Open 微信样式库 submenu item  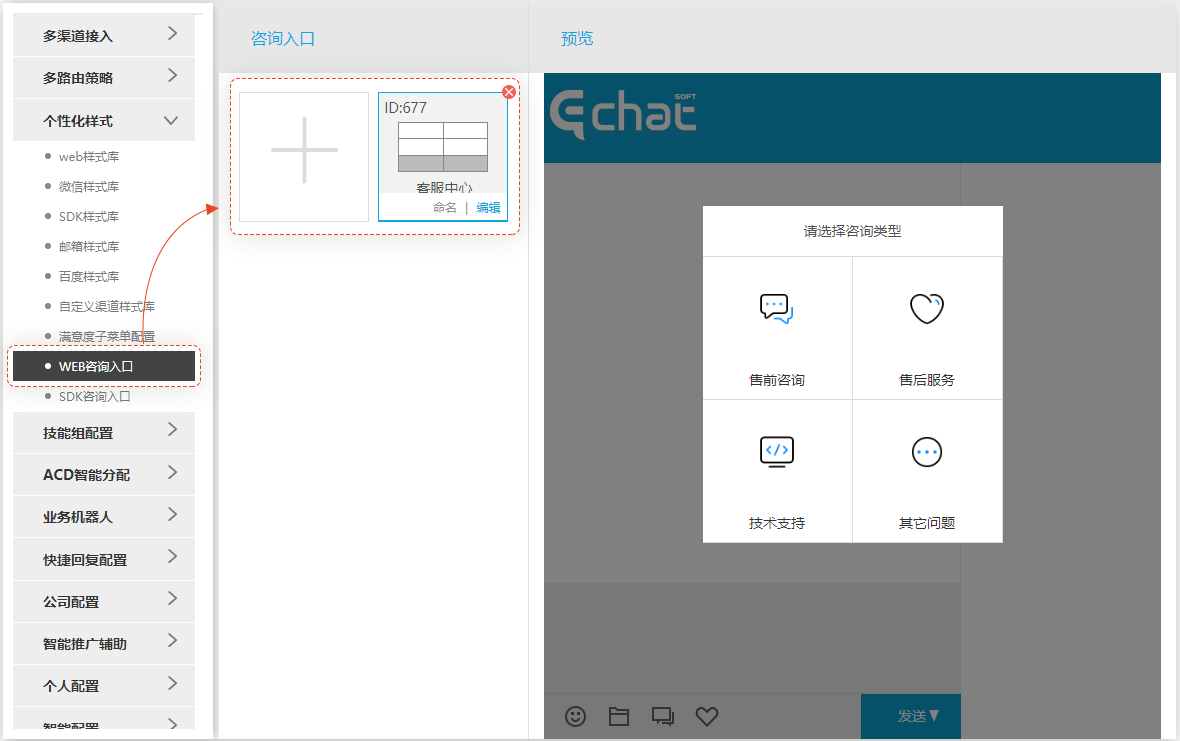tap(89, 187)
